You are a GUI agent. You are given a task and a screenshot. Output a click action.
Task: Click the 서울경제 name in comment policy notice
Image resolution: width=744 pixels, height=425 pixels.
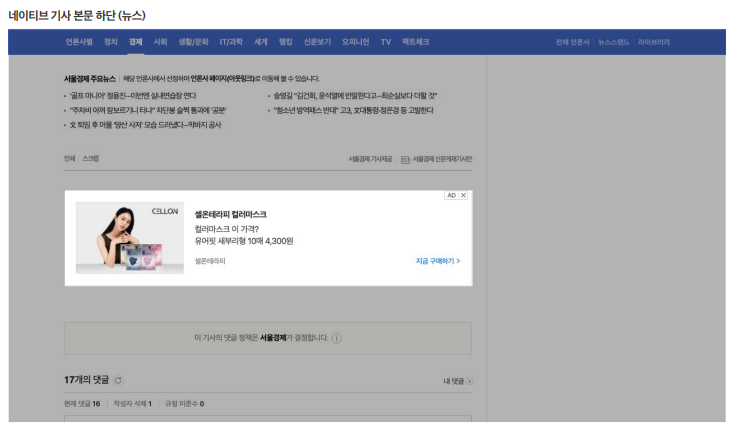pos(273,338)
